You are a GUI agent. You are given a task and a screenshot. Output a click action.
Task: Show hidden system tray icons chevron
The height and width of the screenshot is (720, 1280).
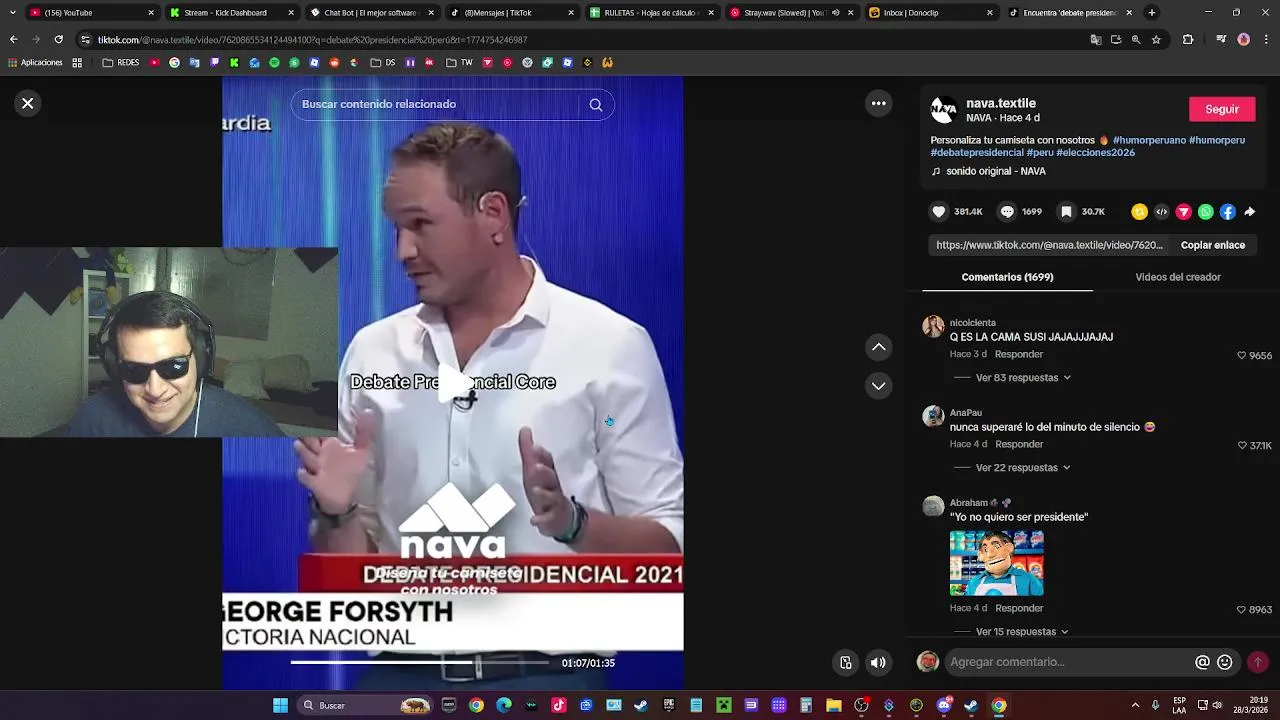[1135, 706]
